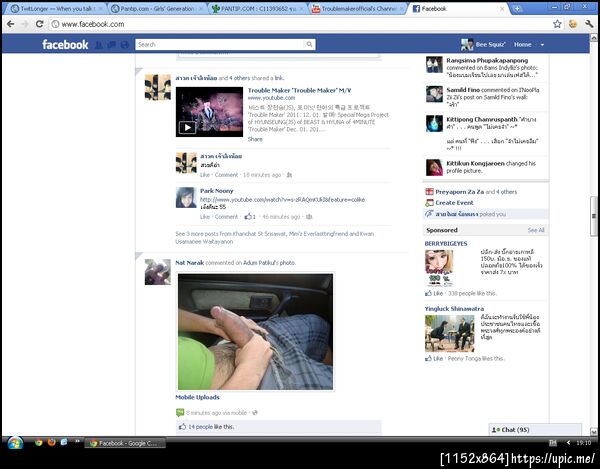This screenshot has height=469, width=600.
Task: Expand See 3 more posts from Khanchat
Action: coord(275,238)
